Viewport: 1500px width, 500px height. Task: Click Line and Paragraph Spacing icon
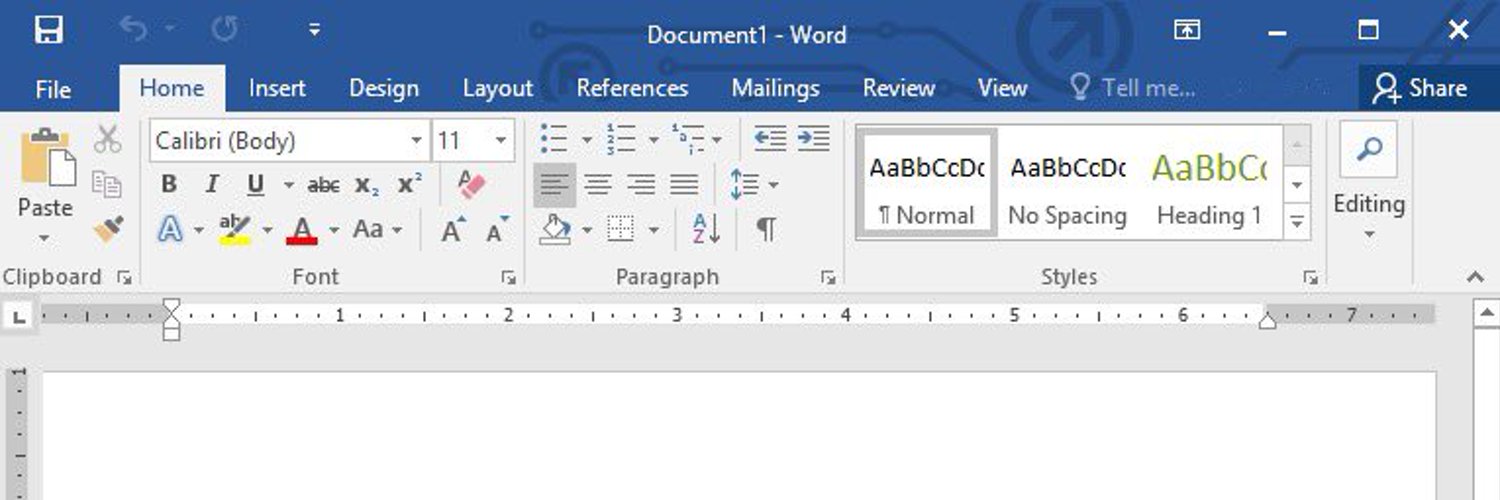pyautogui.click(x=745, y=184)
